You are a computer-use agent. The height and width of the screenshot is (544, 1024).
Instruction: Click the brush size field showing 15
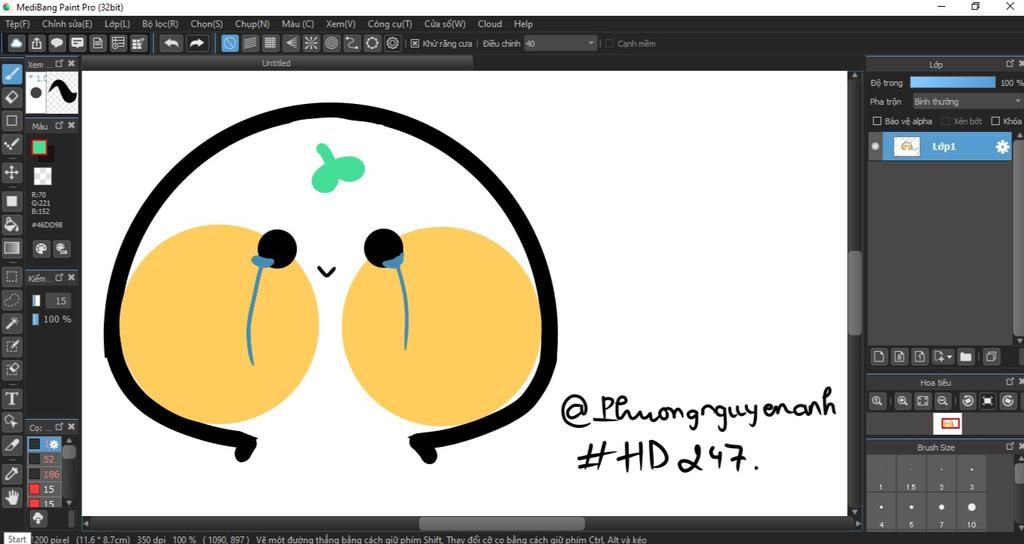tap(60, 301)
